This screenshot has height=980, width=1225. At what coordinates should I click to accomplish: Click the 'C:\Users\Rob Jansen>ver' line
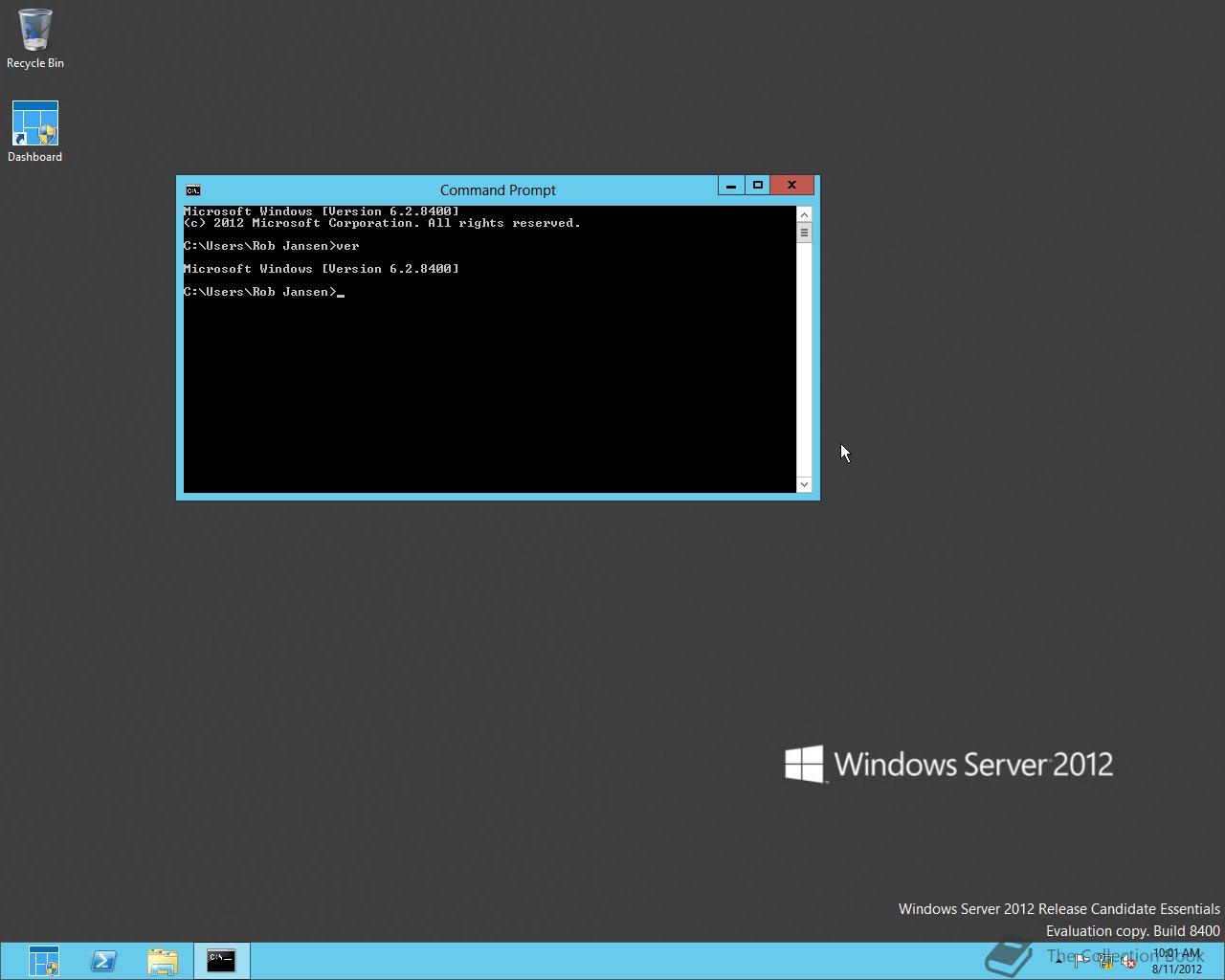(272, 246)
